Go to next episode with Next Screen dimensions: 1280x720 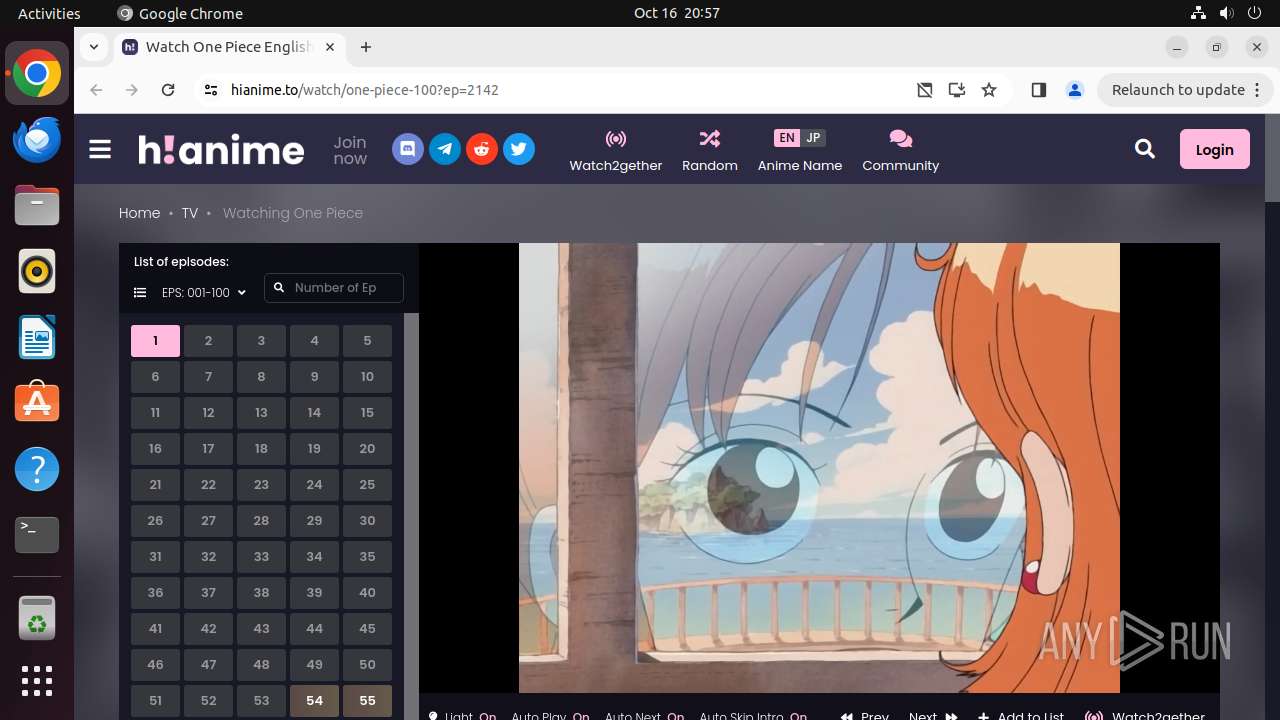[x=933, y=715]
